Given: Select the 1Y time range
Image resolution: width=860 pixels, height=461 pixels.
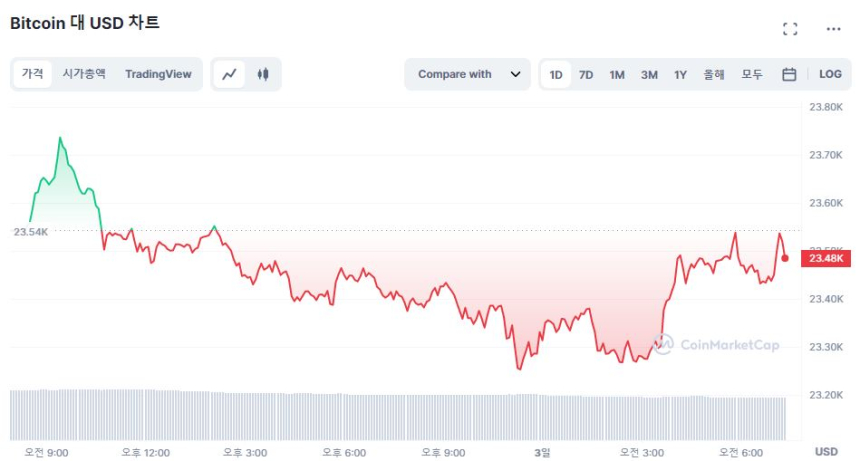Looking at the screenshot, I should (680, 74).
